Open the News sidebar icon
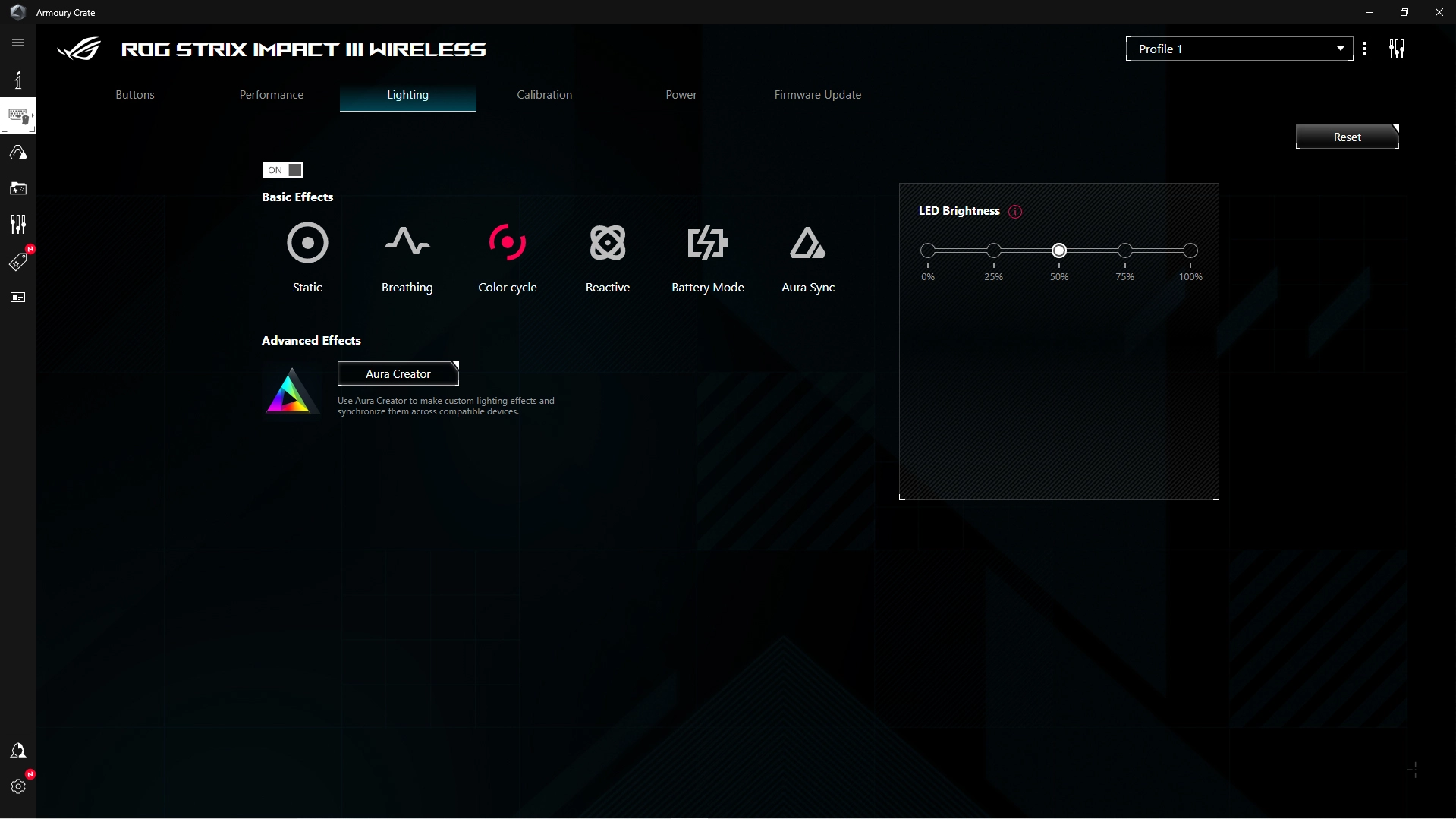Viewport: 1456px width, 819px height. (x=18, y=298)
